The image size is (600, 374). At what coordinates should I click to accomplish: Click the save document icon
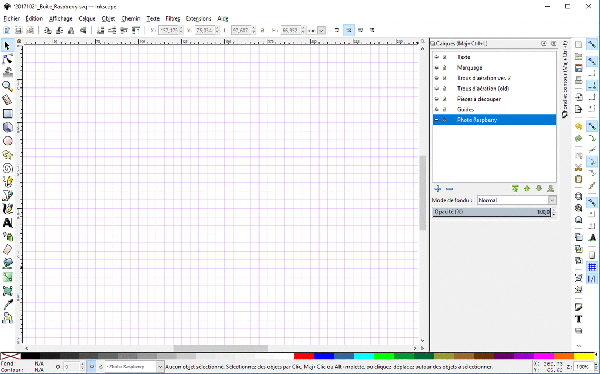[x=579, y=69]
